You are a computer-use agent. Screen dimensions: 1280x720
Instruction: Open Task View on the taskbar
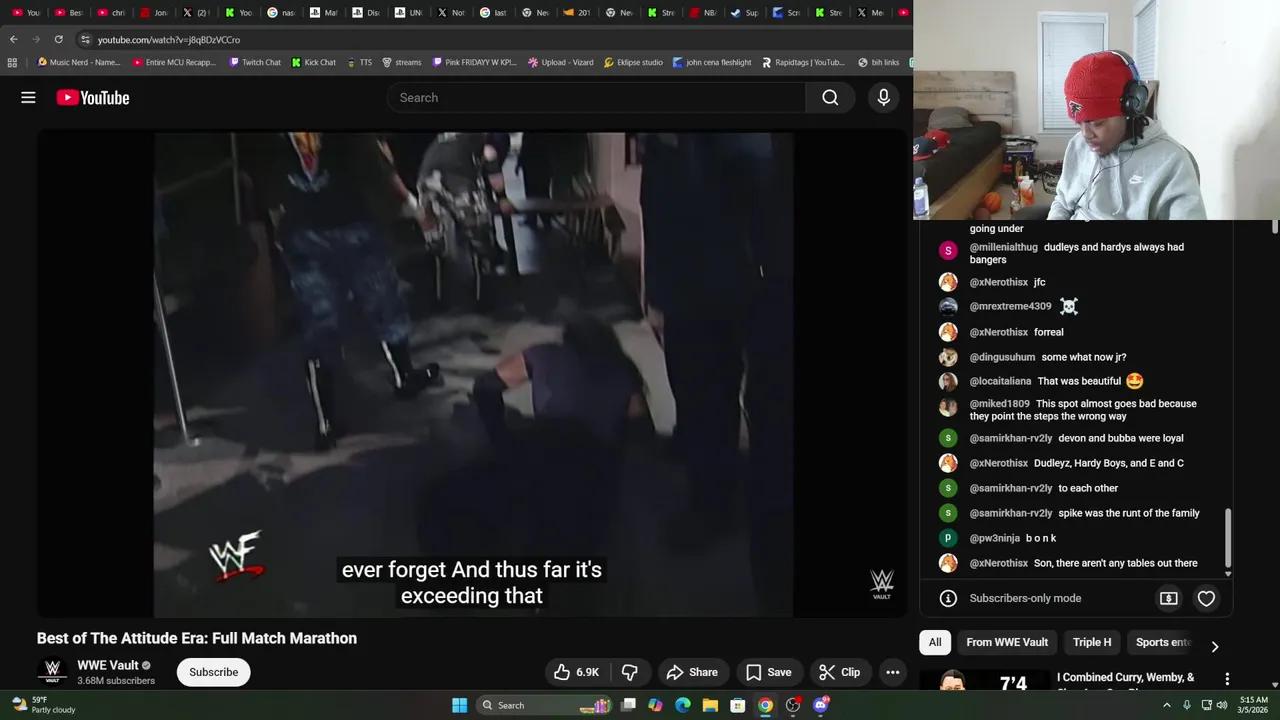628,705
